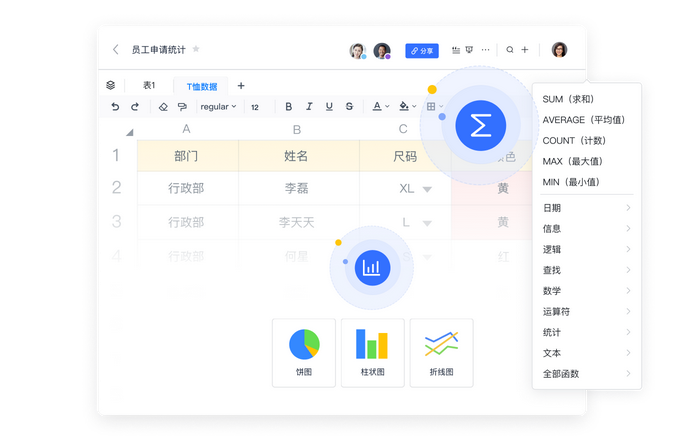Open the more options ellipsis menu
The image size is (684, 440).
pos(485,50)
